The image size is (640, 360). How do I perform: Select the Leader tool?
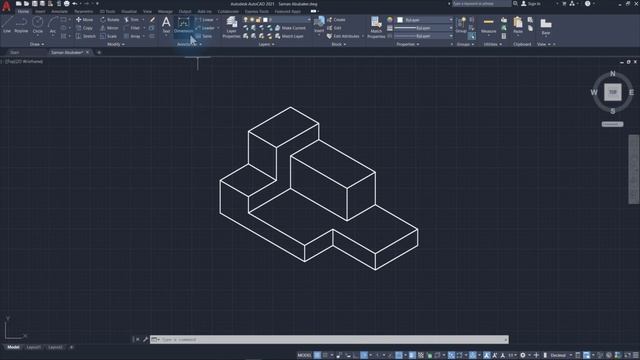click(205, 28)
